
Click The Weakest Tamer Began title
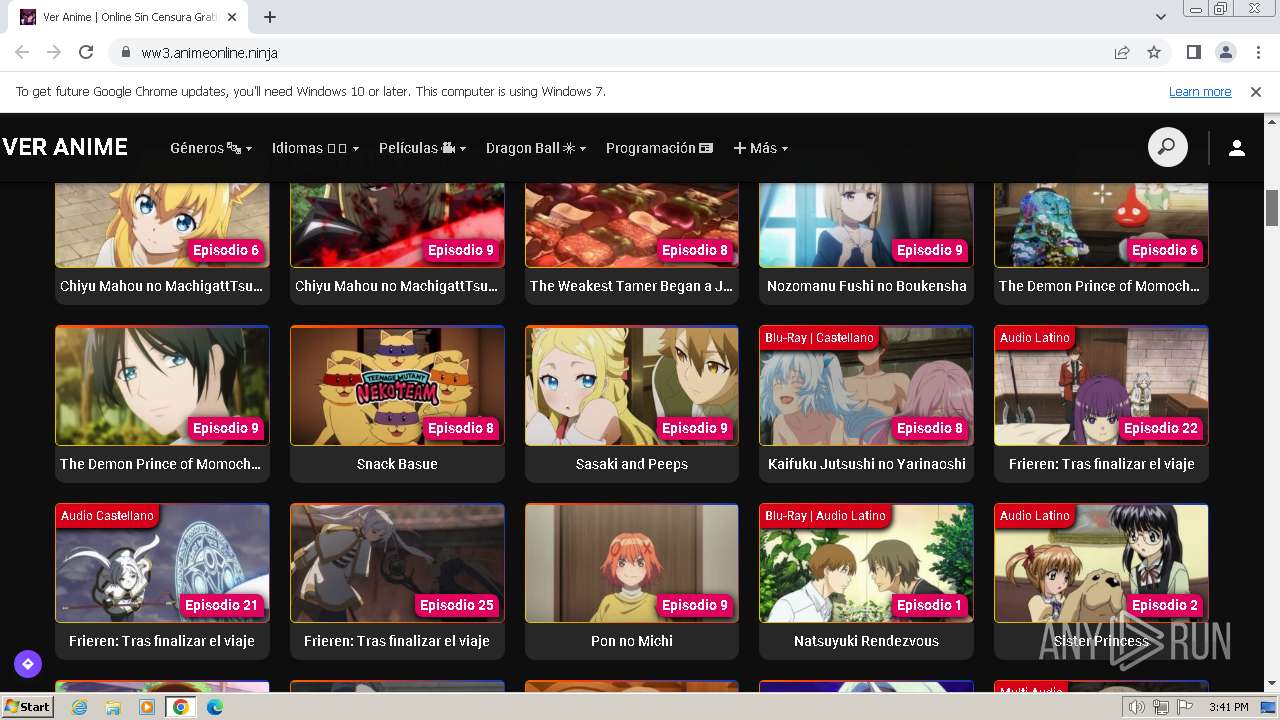[x=632, y=286]
